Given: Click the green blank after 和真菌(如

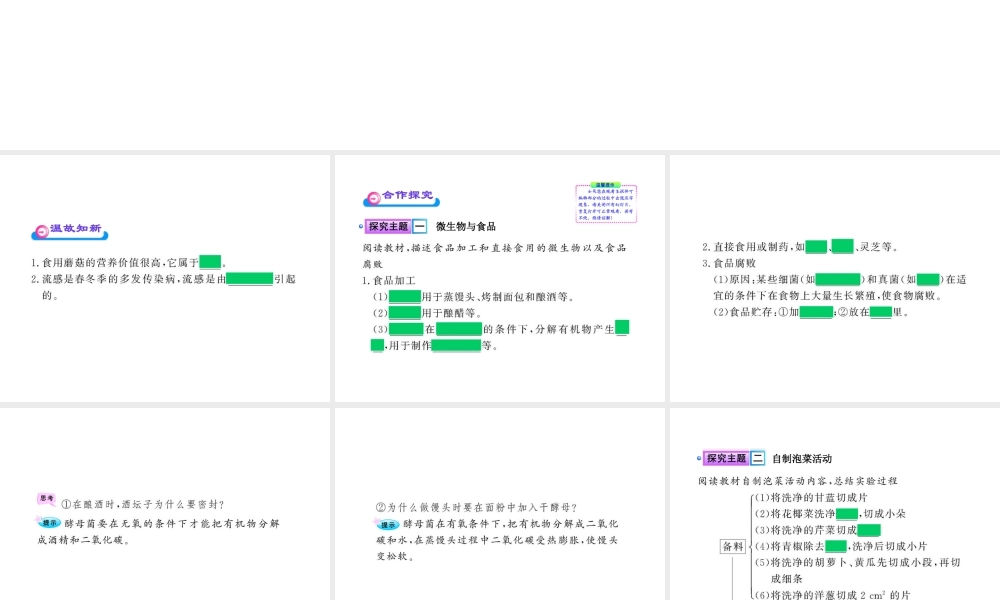Looking at the screenshot, I should pos(928,279).
